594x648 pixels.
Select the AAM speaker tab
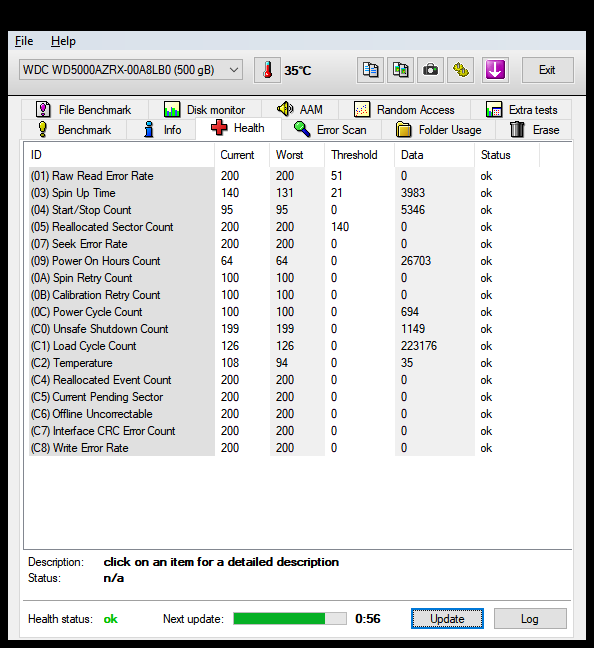tap(300, 110)
